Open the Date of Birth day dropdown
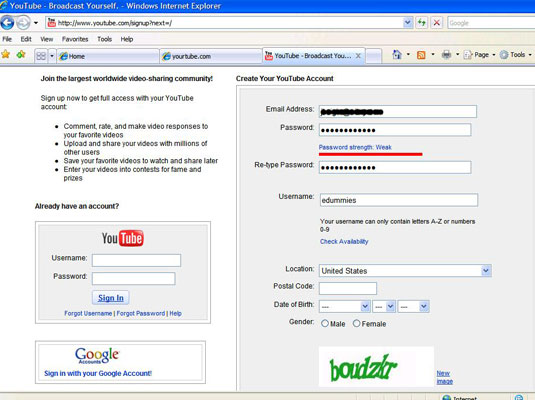Screen dimensions: 535x400 [384, 306]
